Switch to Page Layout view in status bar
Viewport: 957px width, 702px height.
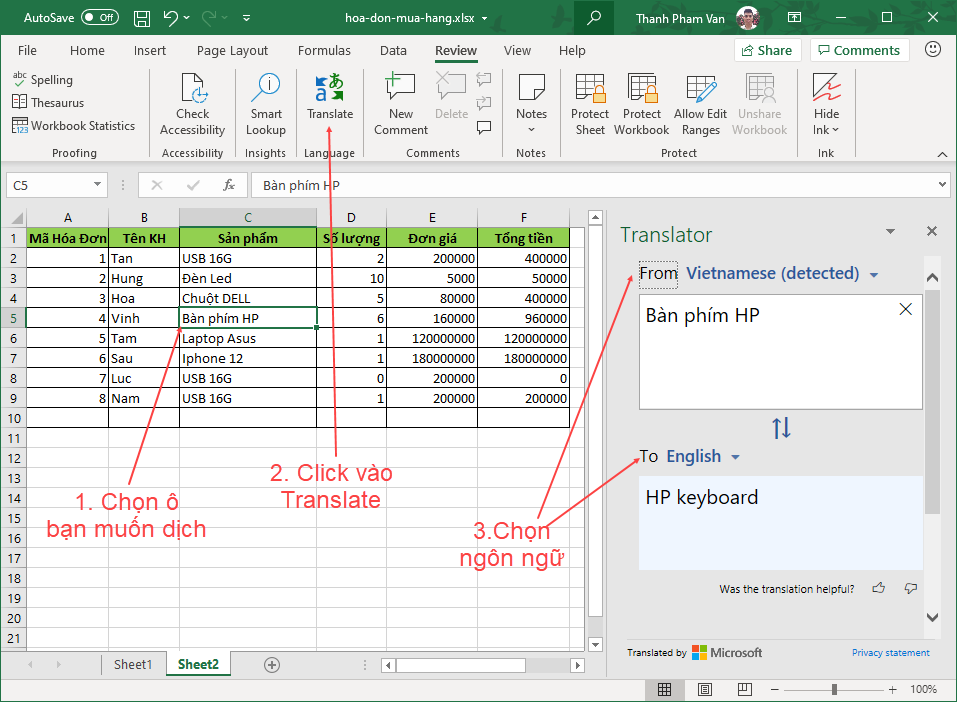pos(705,690)
